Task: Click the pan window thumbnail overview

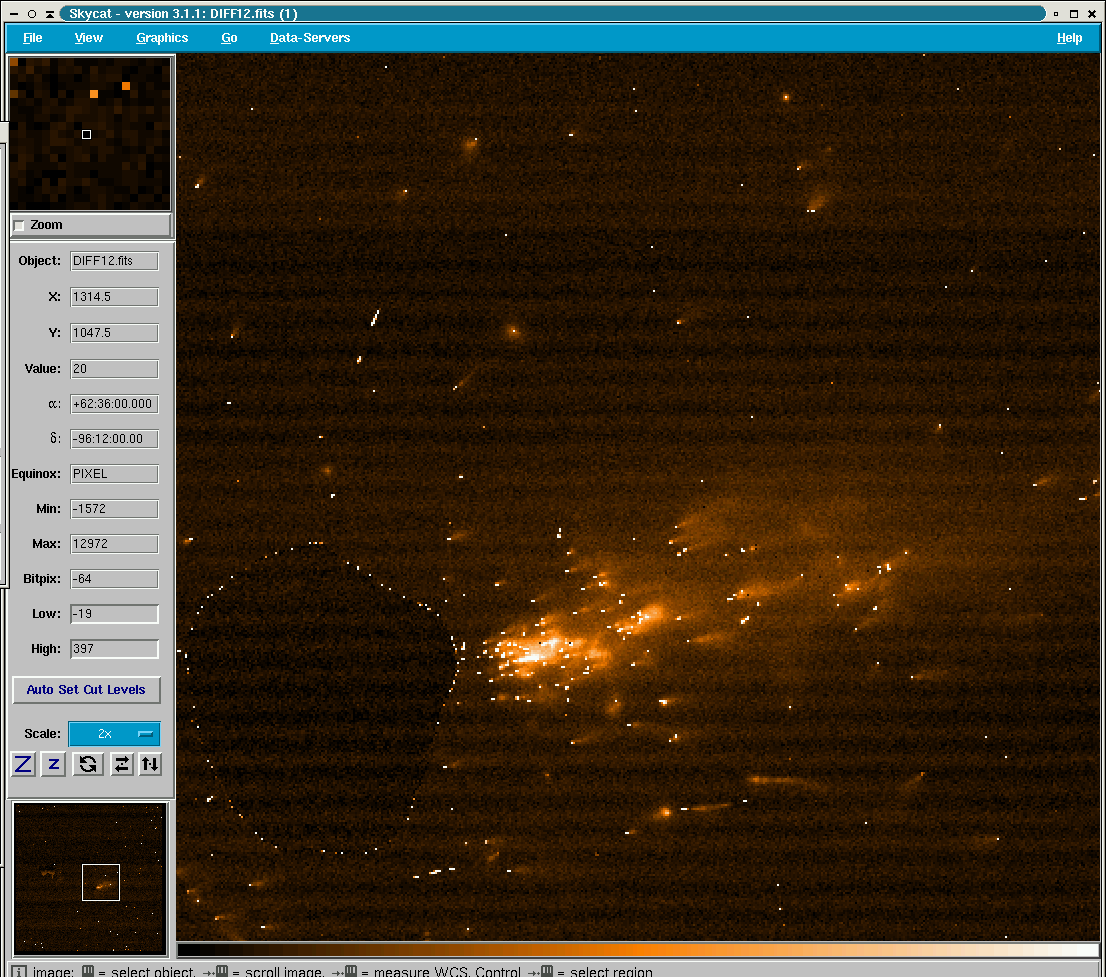Action: tap(90, 879)
